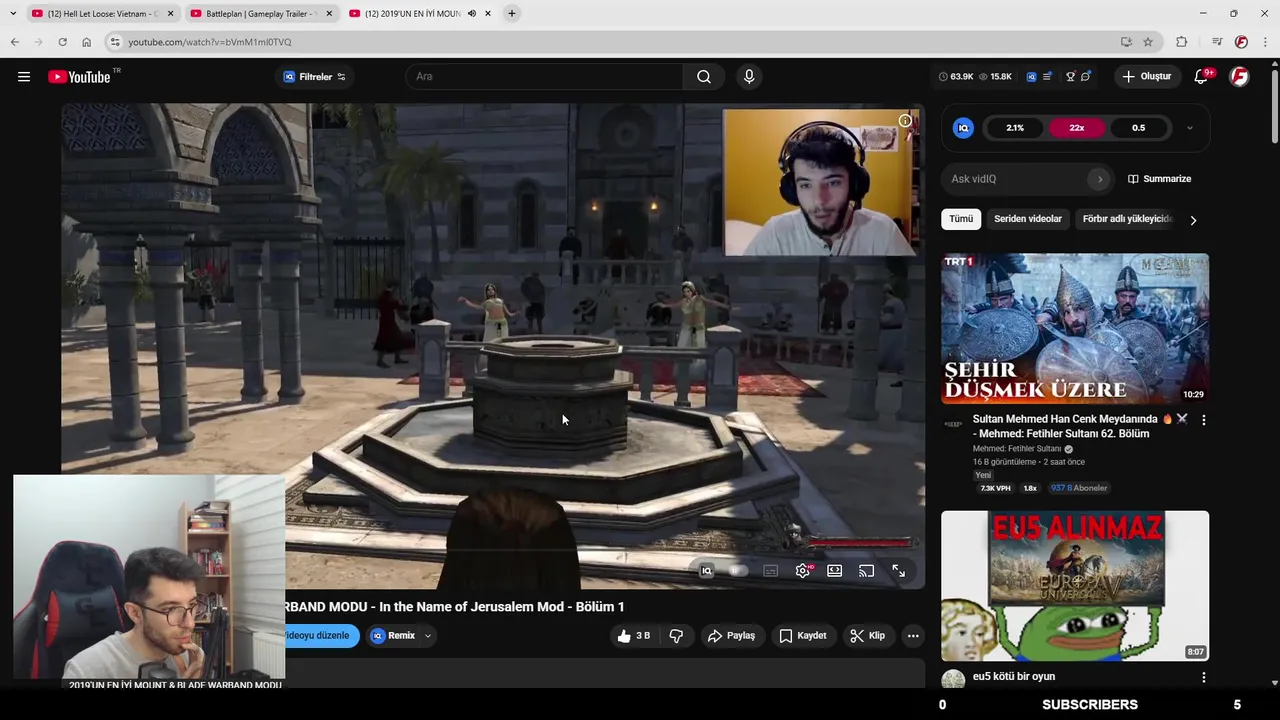Click the vidIQ icon in player controls
The image size is (1280, 720).
(x=706, y=571)
